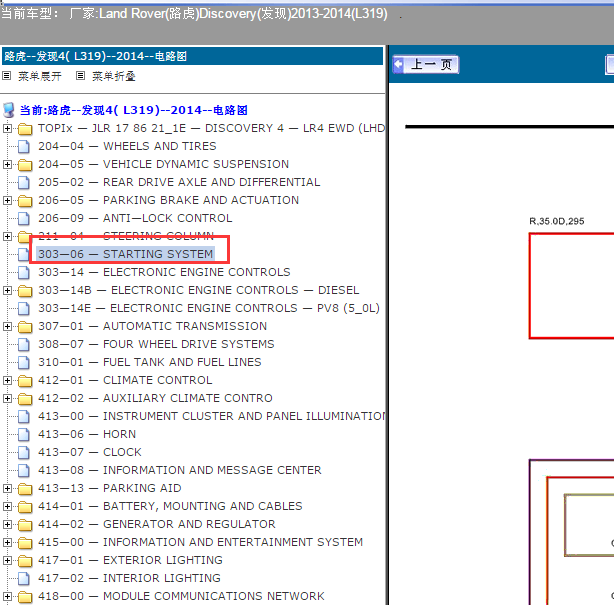The width and height of the screenshot is (614, 605).
Task: Click folder icon of 417-01 Exterior Lighting
Action: click(x=25, y=561)
